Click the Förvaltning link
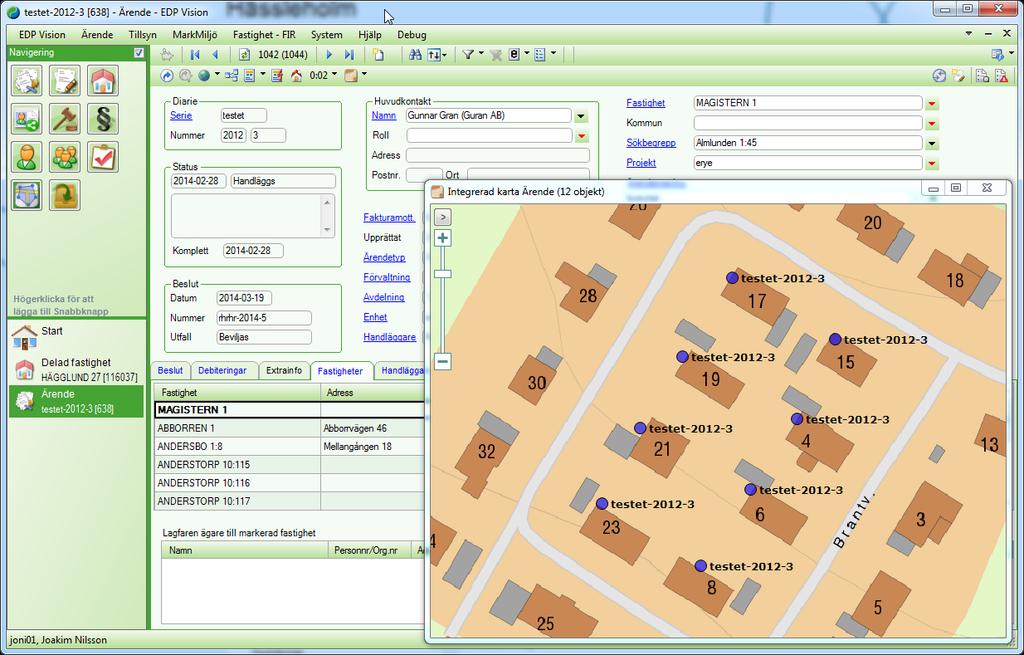The image size is (1024, 655). point(387,277)
